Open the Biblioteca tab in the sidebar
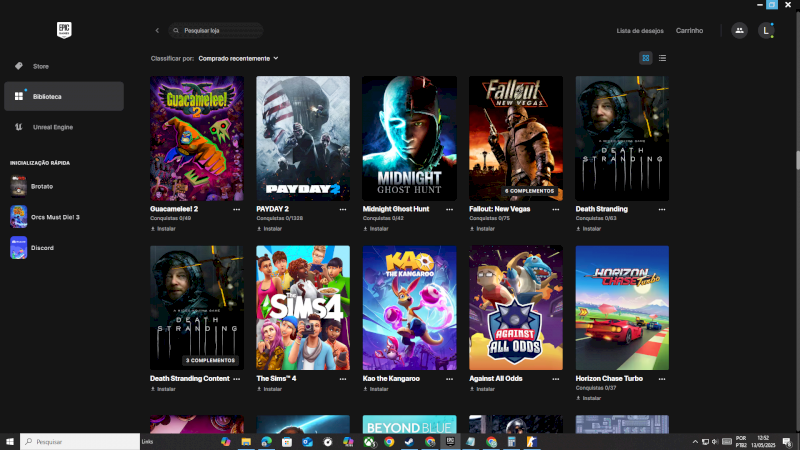The width and height of the screenshot is (800, 450). point(46,96)
